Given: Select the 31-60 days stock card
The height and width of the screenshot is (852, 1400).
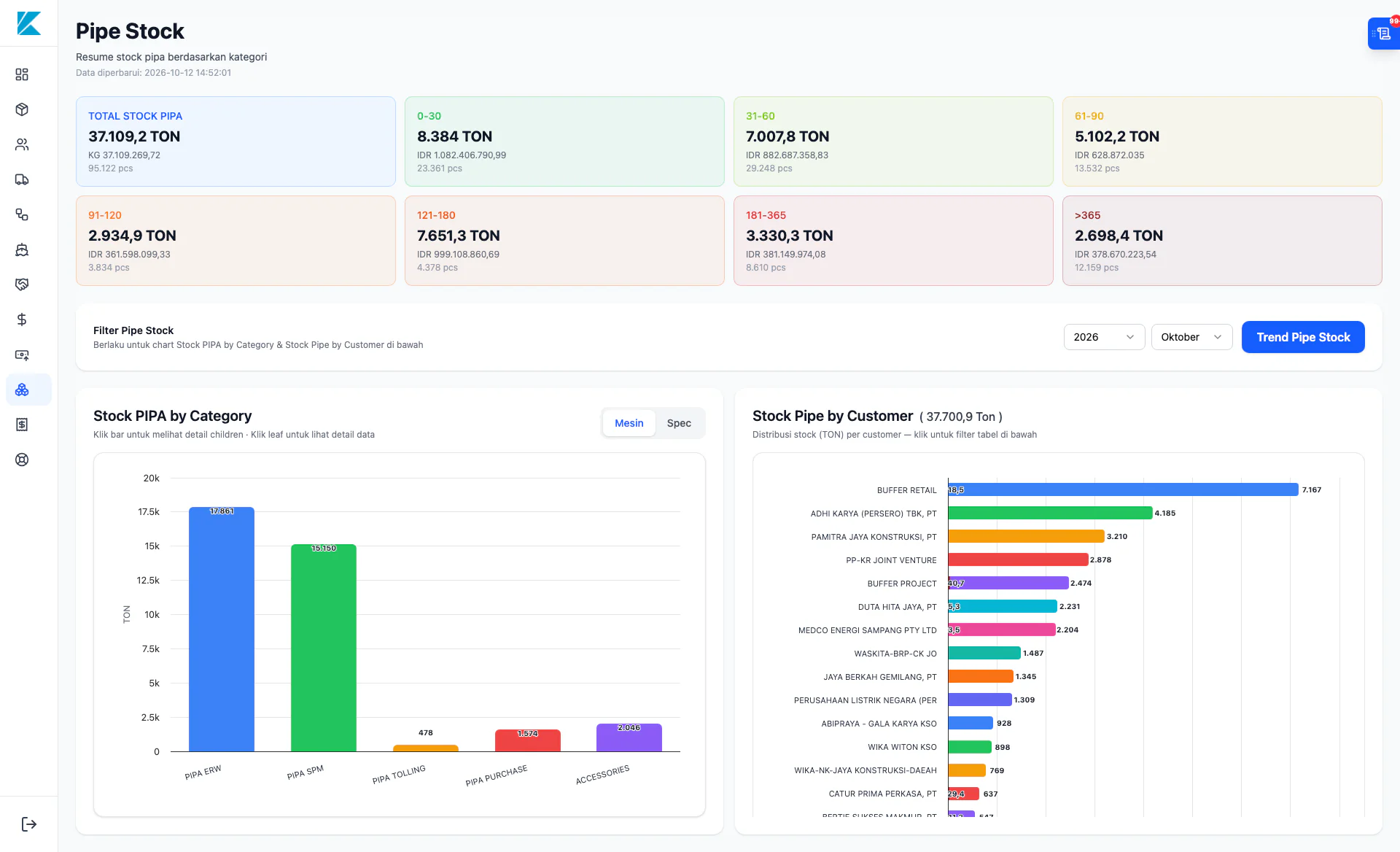Looking at the screenshot, I should [x=893, y=142].
